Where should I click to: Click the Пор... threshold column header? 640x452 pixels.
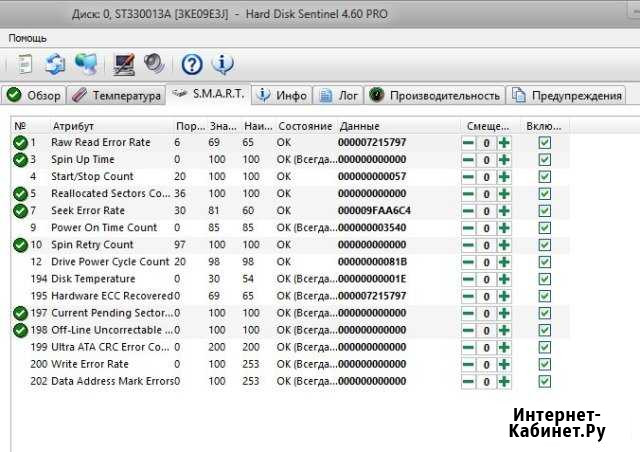click(191, 126)
